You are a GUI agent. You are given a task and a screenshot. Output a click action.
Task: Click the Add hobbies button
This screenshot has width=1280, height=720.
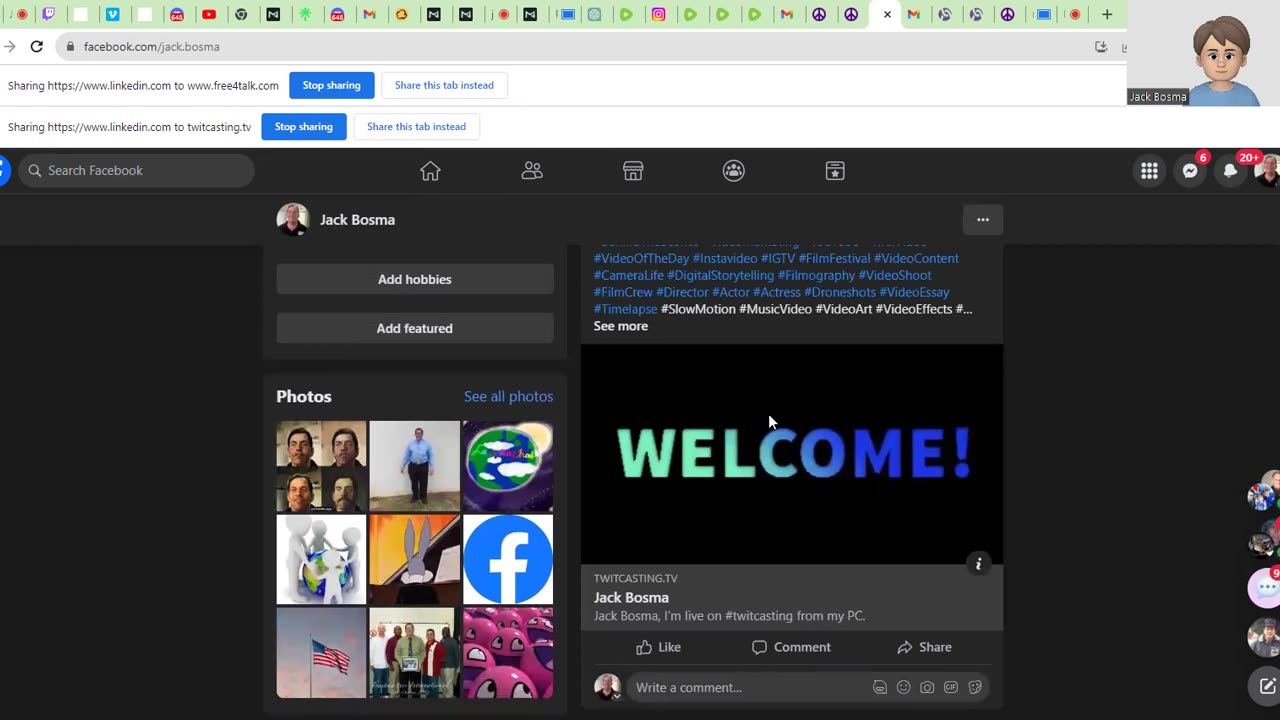pos(415,279)
